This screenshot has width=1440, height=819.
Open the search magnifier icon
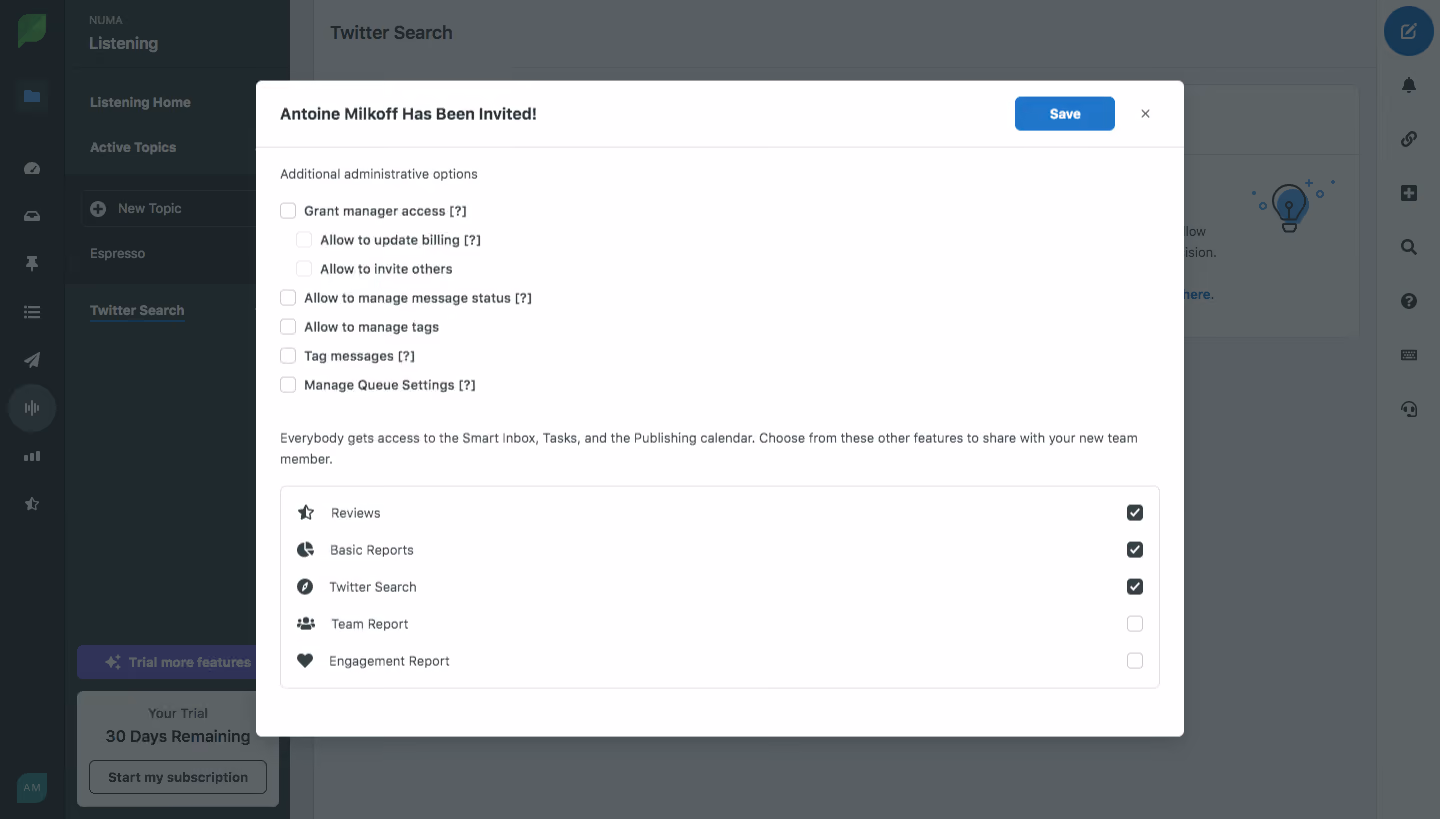tap(1409, 247)
